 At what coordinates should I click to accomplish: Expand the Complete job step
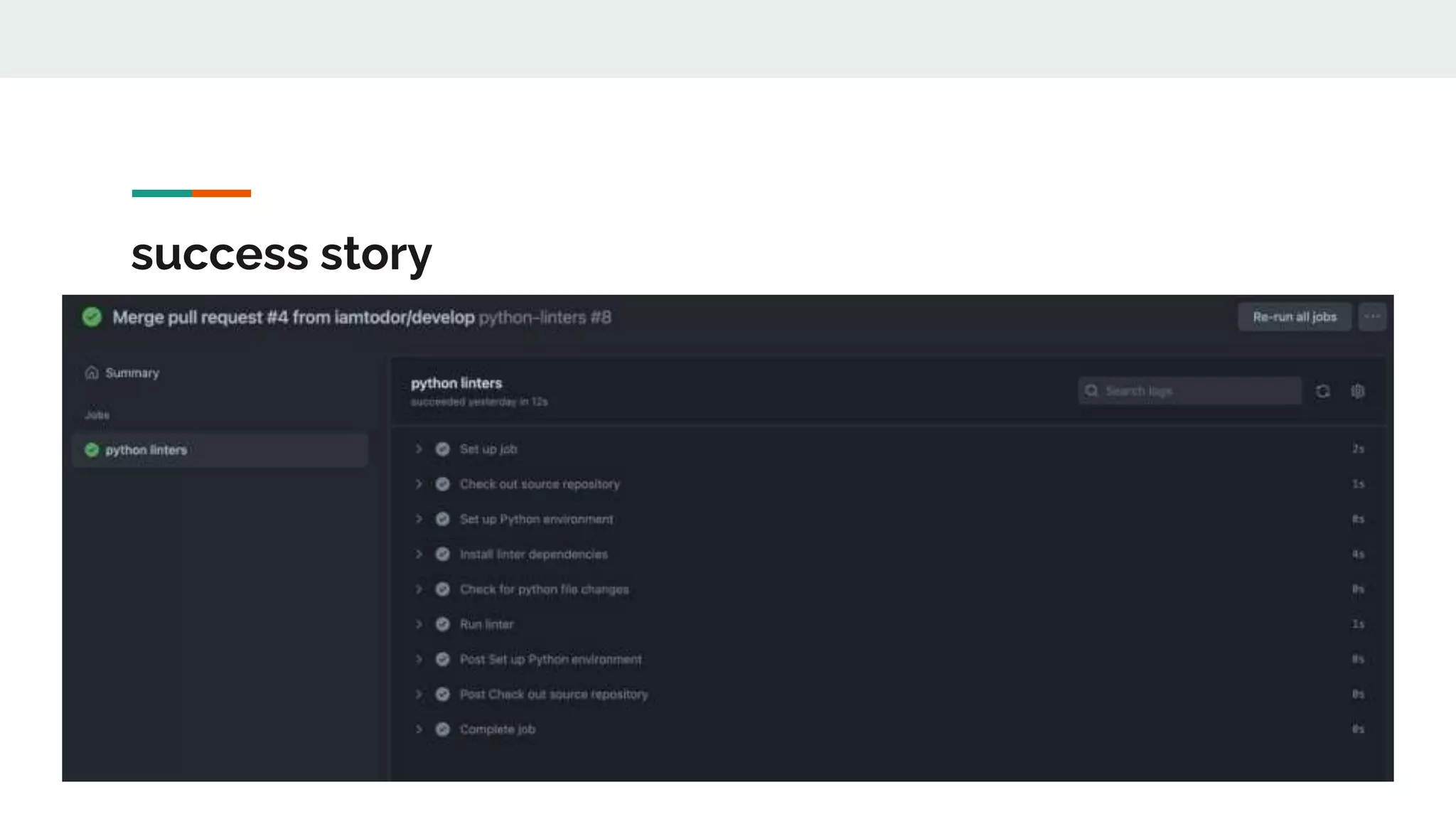click(x=419, y=729)
